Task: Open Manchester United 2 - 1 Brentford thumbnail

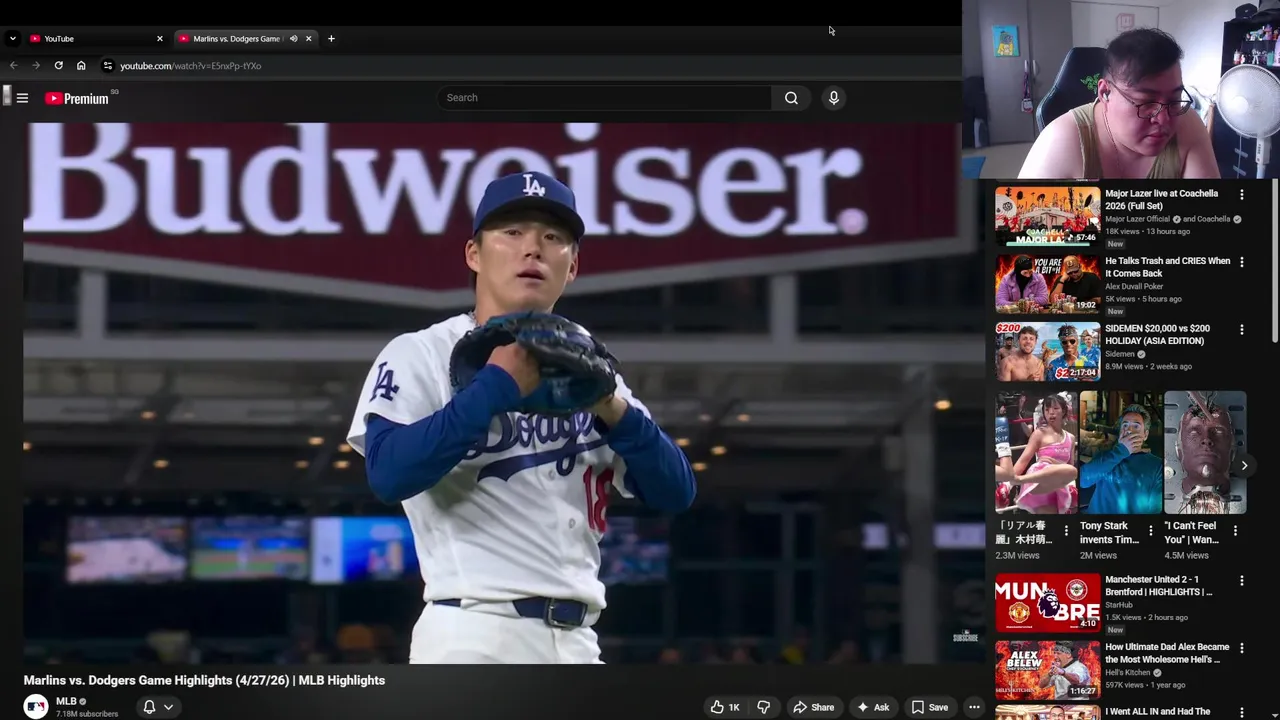Action: tap(1047, 602)
